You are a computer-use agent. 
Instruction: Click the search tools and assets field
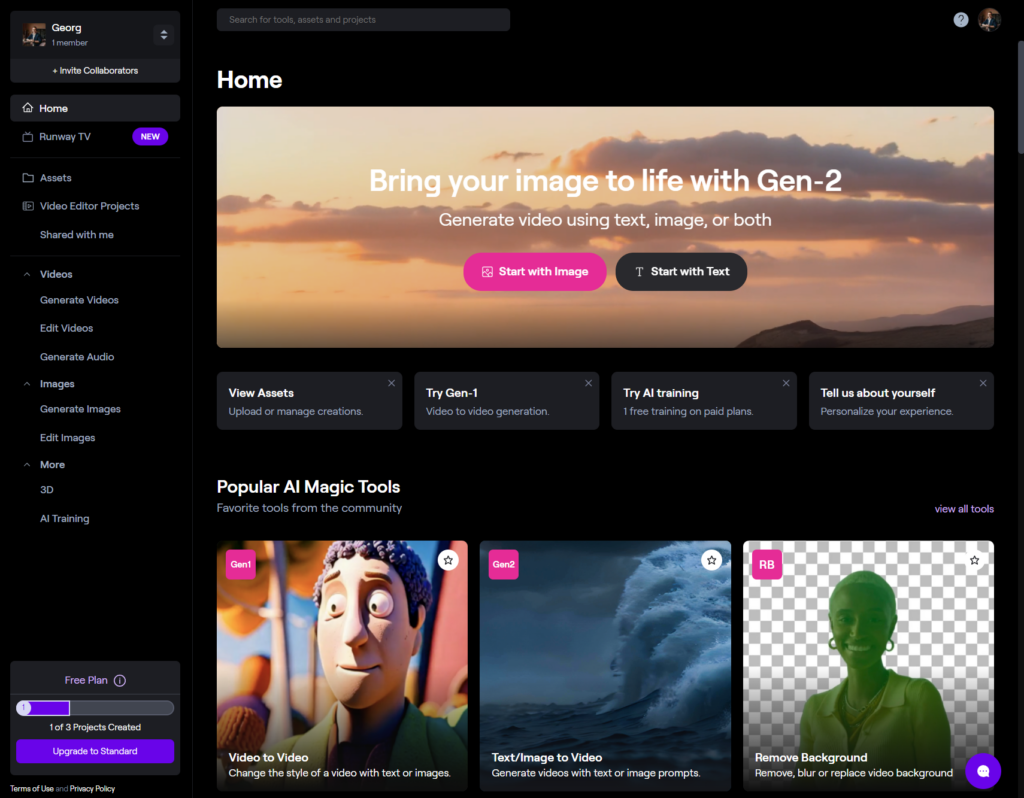pyautogui.click(x=363, y=20)
